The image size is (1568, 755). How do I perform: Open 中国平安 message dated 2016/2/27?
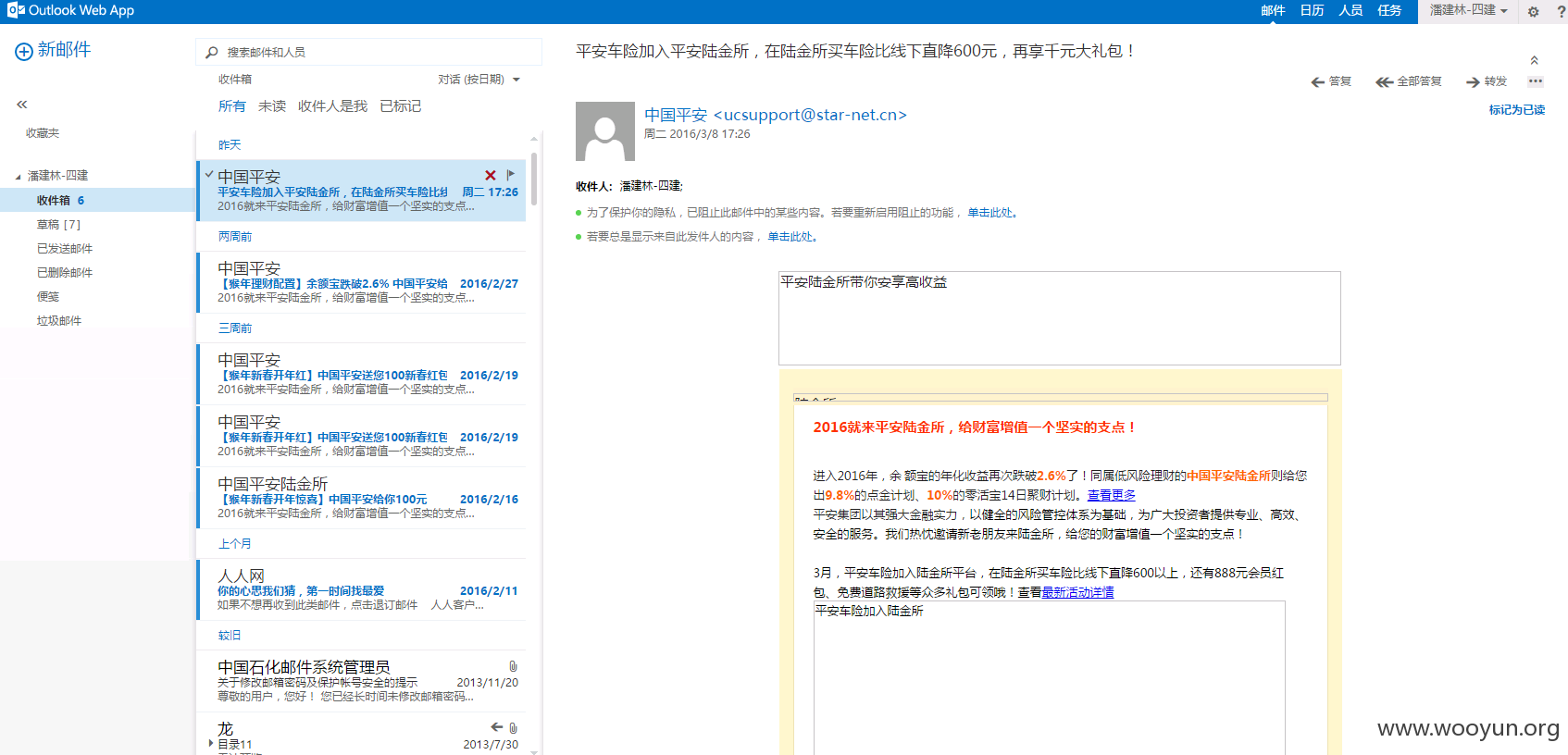361,282
